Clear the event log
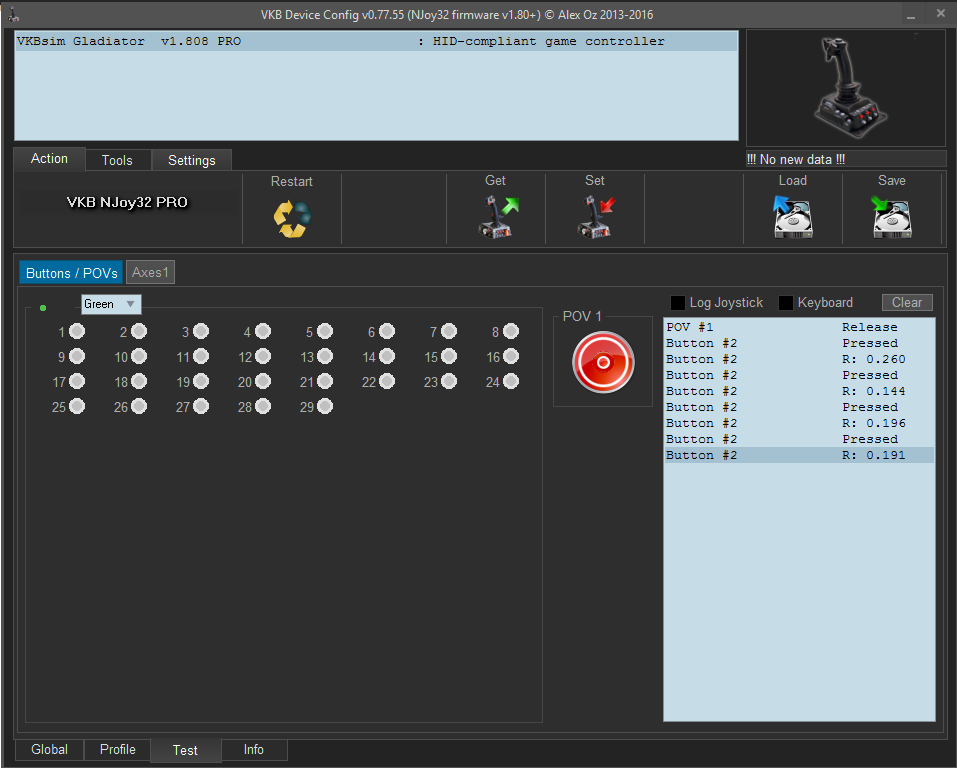957x768 pixels. (907, 303)
